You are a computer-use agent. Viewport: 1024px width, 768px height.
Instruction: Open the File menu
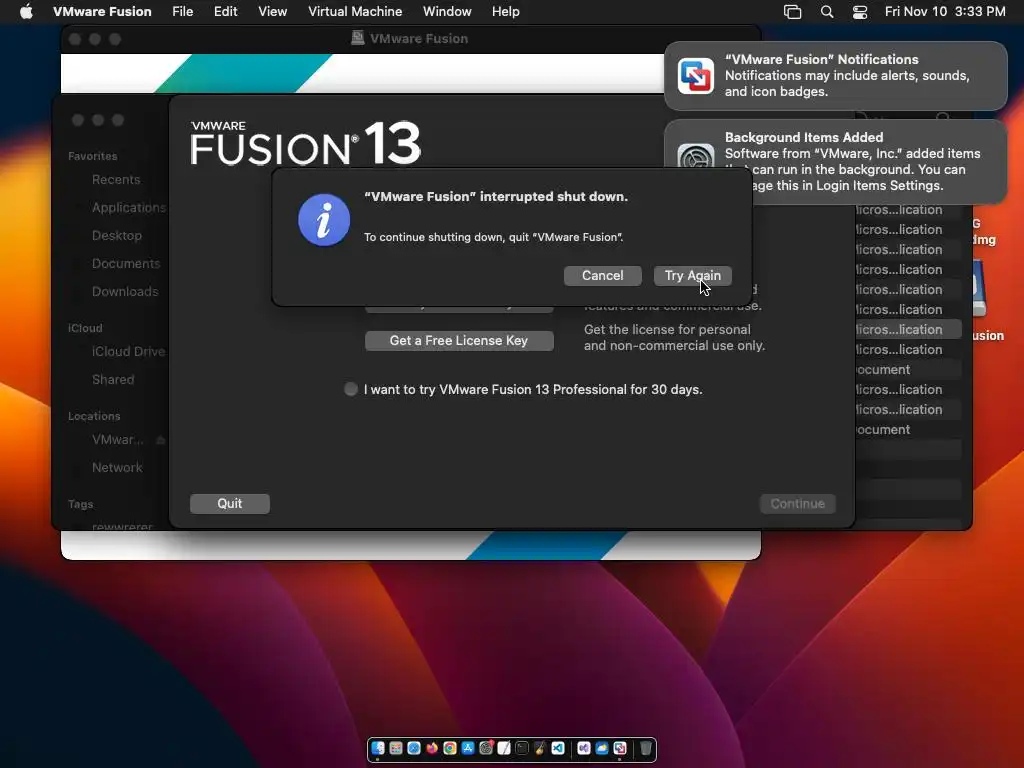[x=182, y=11]
